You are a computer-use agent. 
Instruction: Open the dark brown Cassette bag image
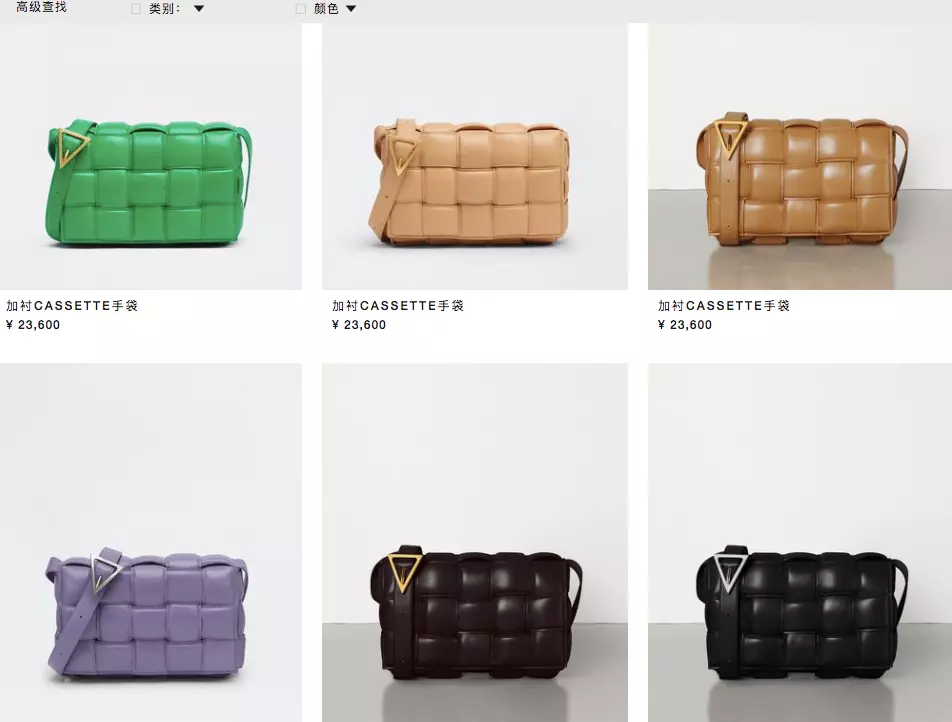coord(475,542)
